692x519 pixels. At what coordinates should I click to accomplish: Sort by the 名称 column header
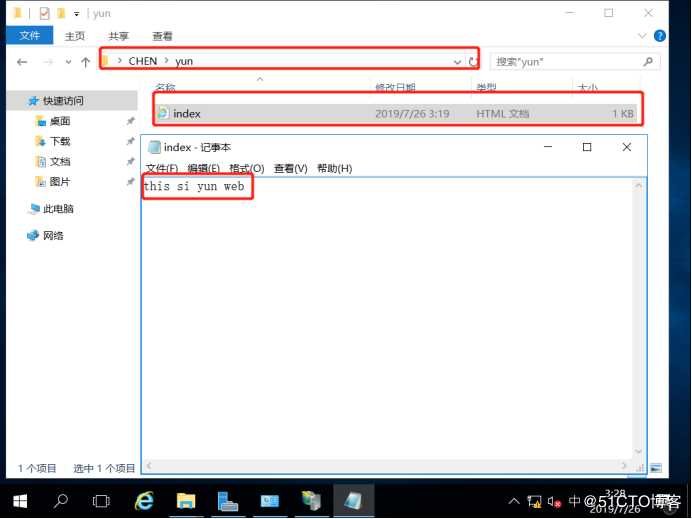[166, 88]
